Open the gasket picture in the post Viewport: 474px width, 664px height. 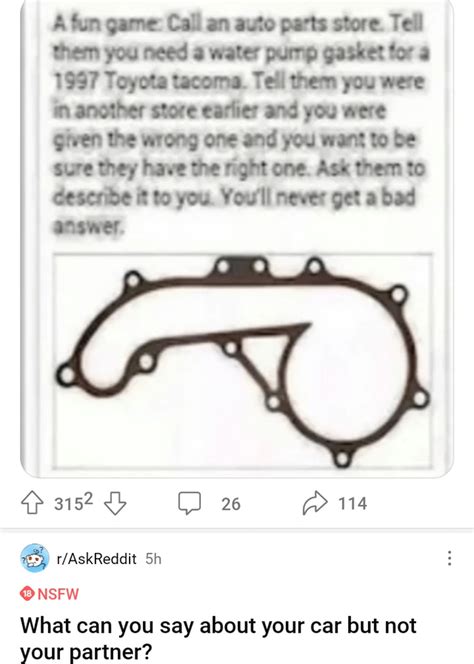pos(242,361)
